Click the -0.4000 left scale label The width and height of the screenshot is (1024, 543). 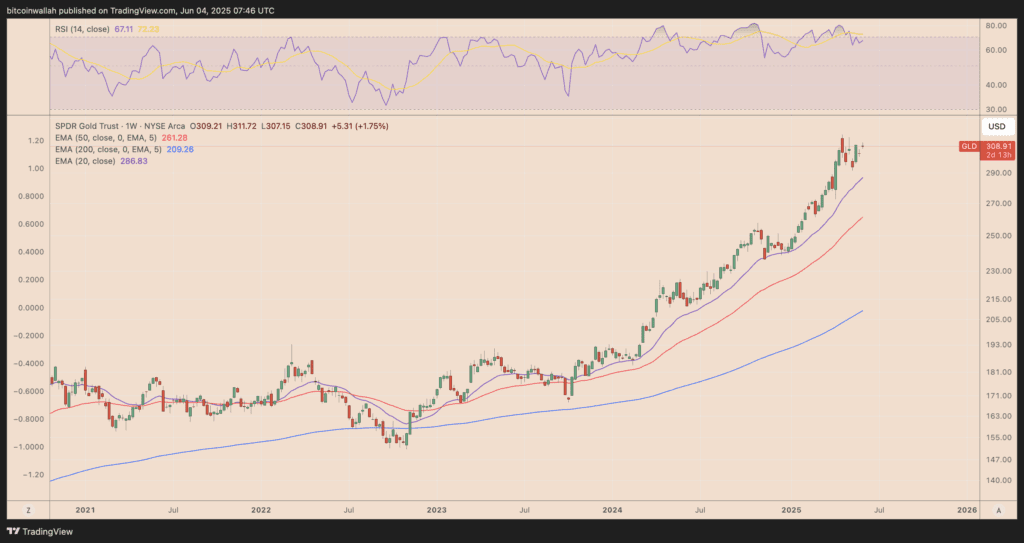click(29, 363)
